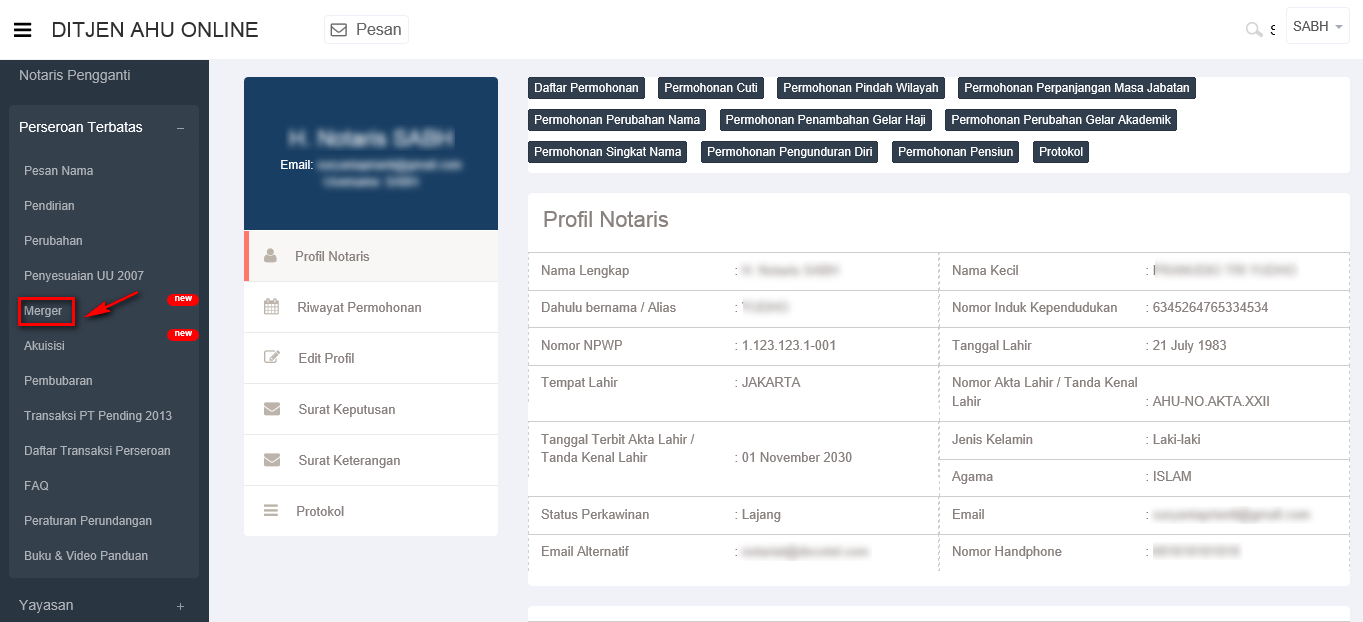This screenshot has width=1363, height=622.
Task: Click Permohonan Pindah Wilayah button
Action: [x=860, y=88]
